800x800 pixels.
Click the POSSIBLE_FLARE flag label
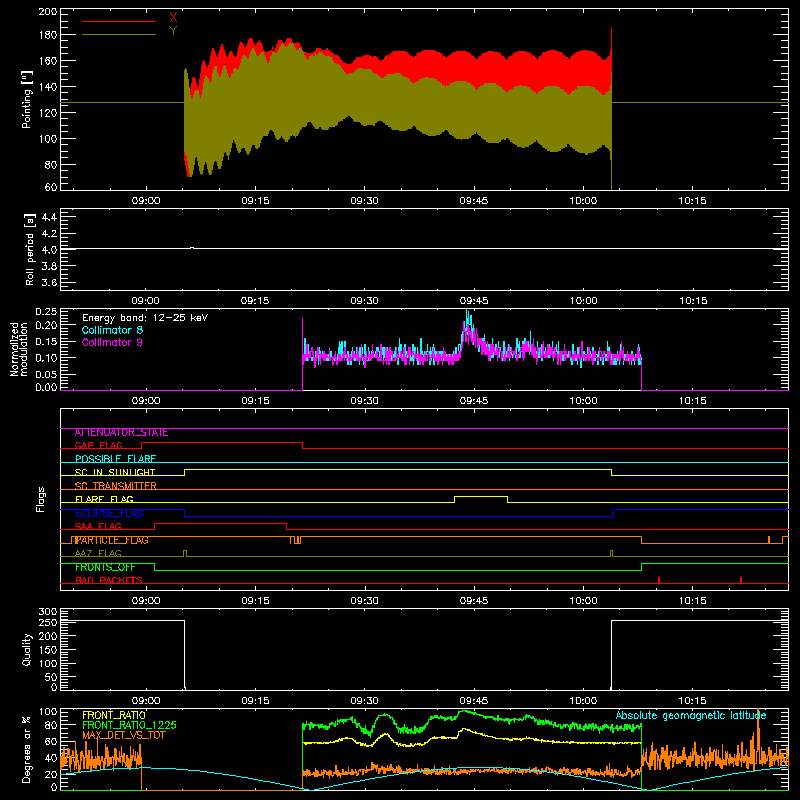tap(115, 459)
